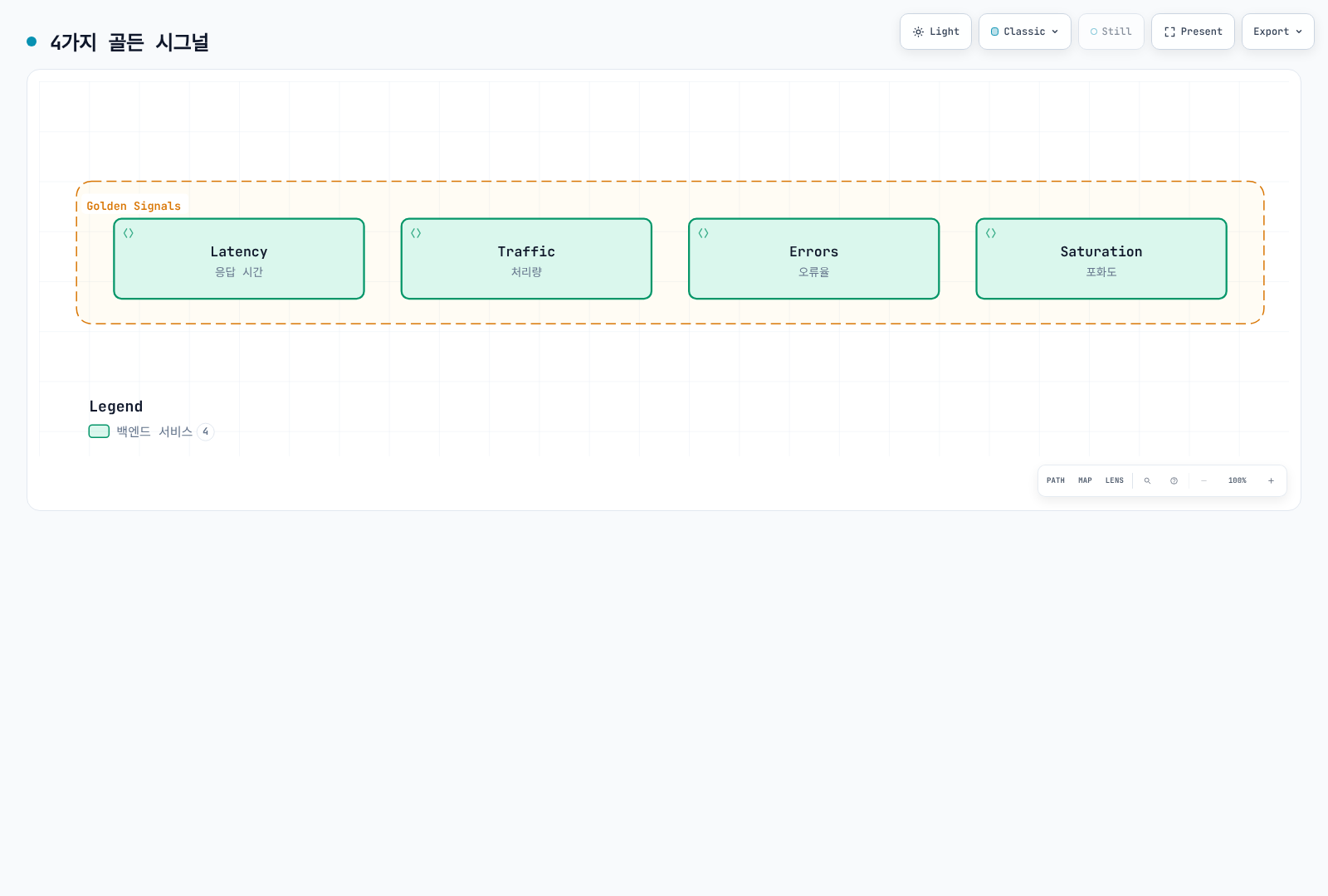Click the 4가지 골든 시그널 title
Screen dimensions: 1328x896
129,42
